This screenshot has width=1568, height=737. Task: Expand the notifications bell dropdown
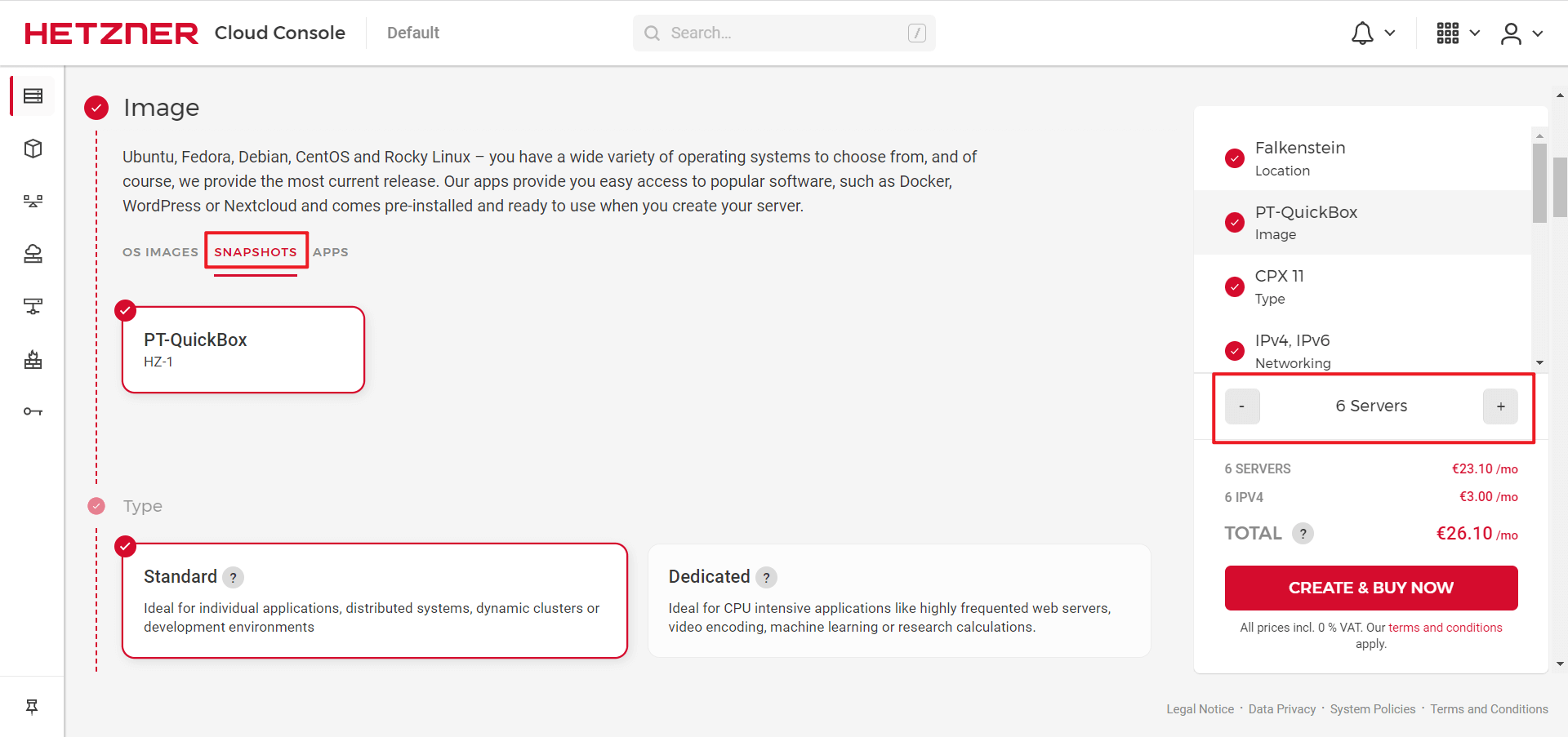[x=1372, y=33]
